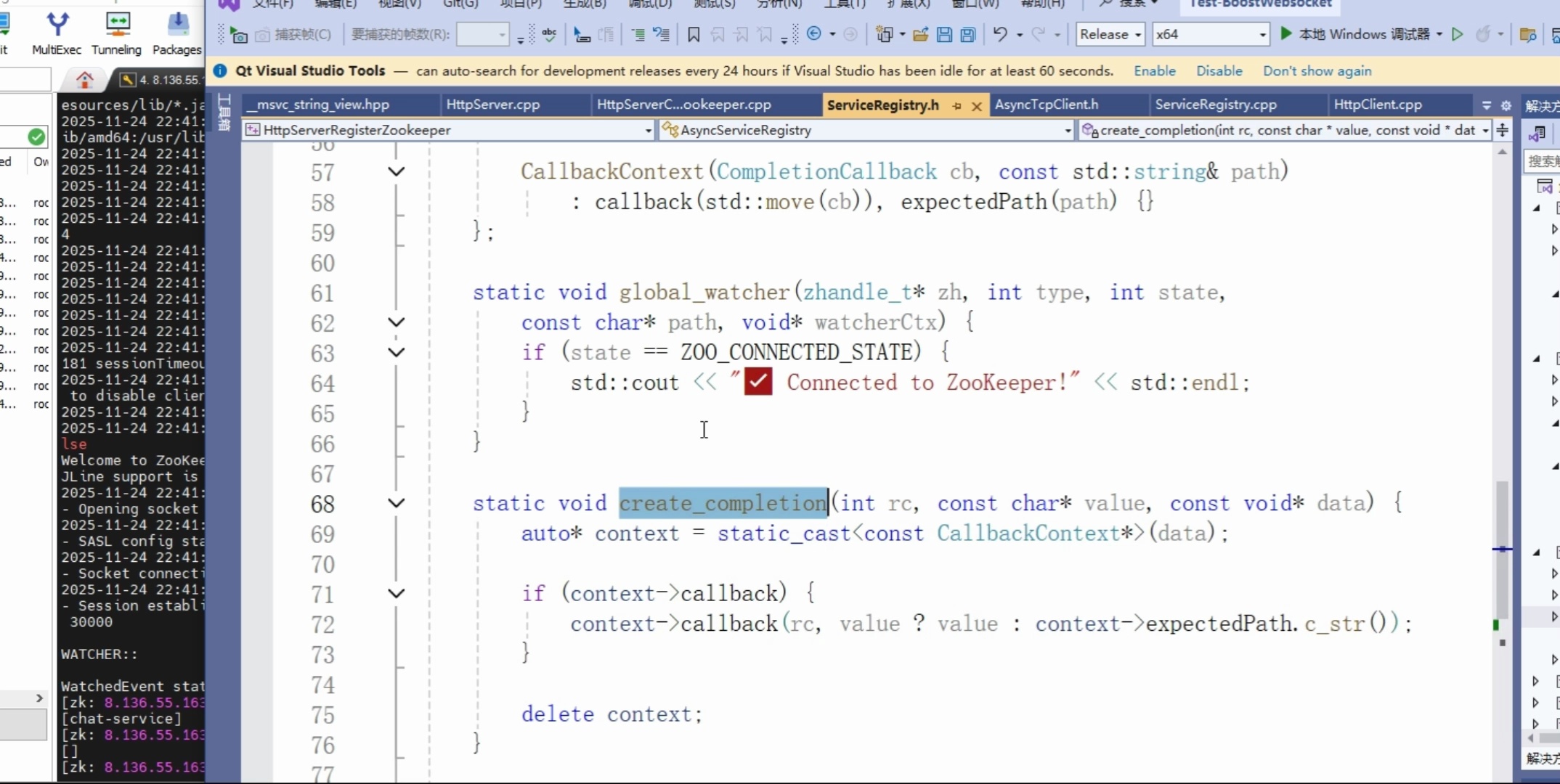1560x784 pixels.
Task: Click the split editor icon
Action: pos(1503,130)
